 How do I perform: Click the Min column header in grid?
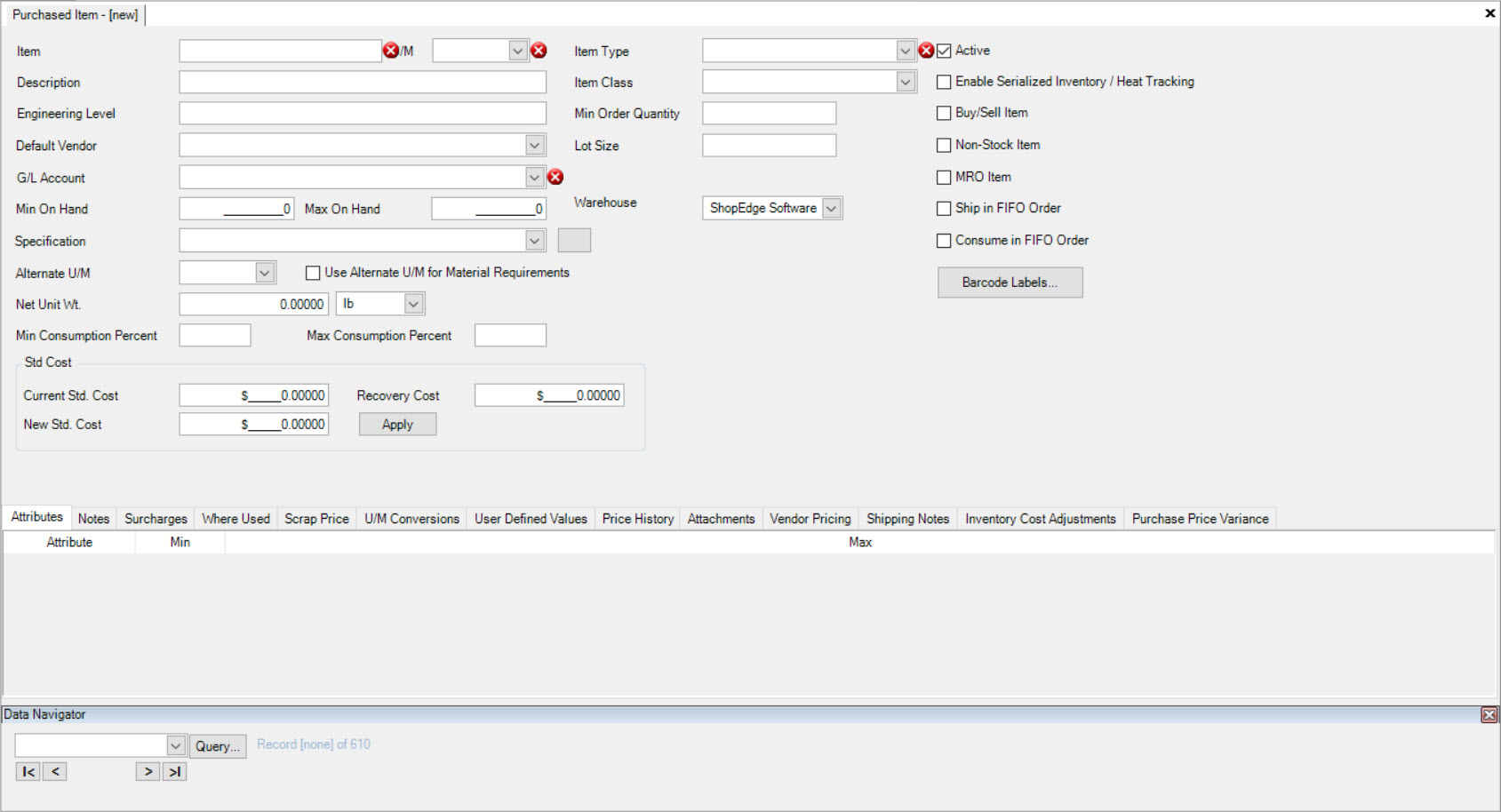180,542
